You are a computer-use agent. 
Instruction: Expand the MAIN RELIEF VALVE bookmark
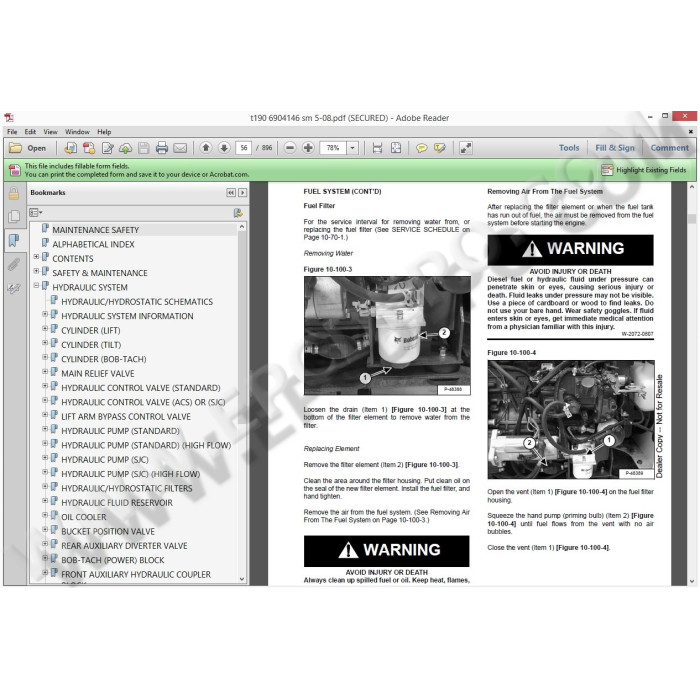(45, 371)
